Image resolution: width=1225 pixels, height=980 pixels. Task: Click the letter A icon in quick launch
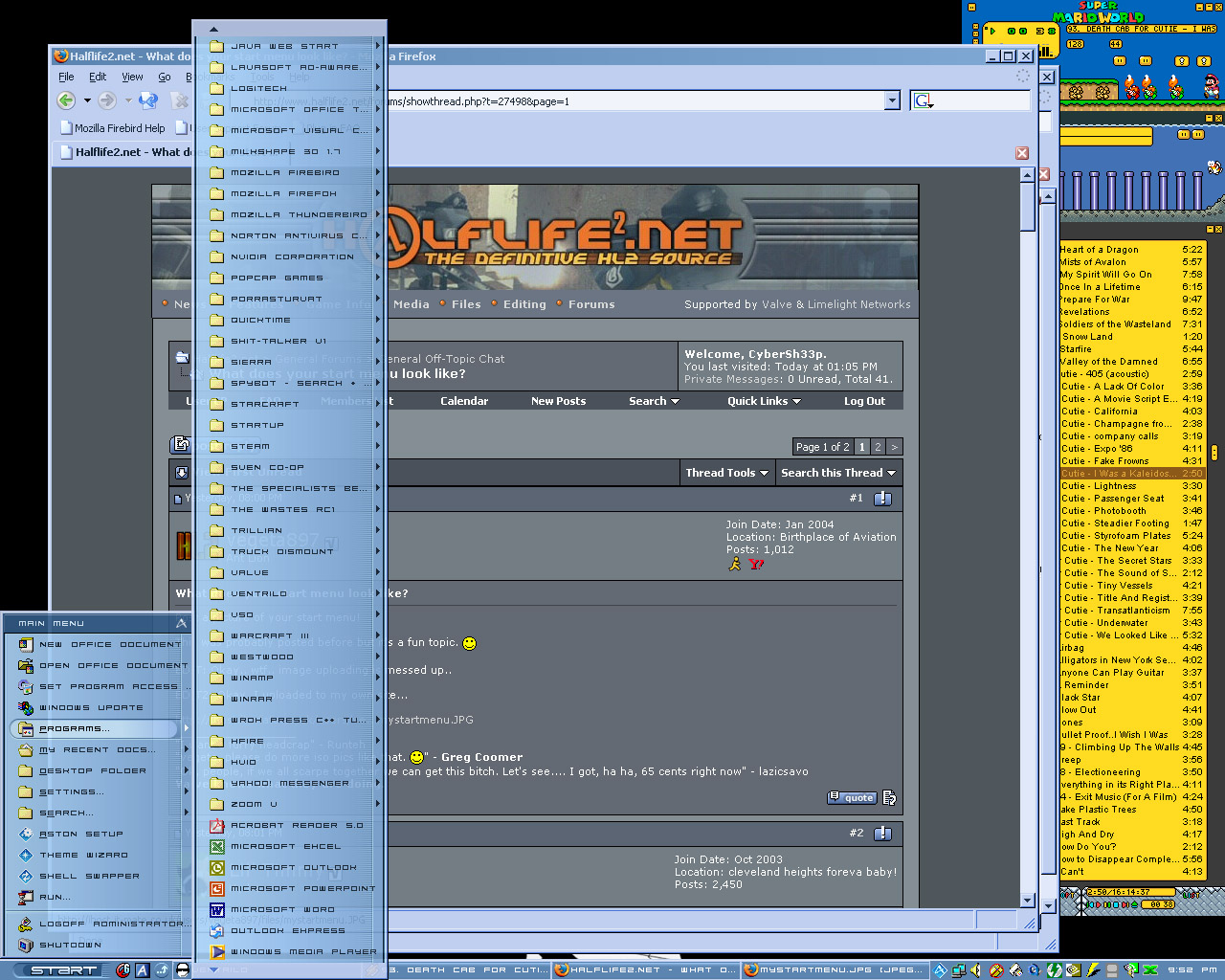click(x=143, y=970)
